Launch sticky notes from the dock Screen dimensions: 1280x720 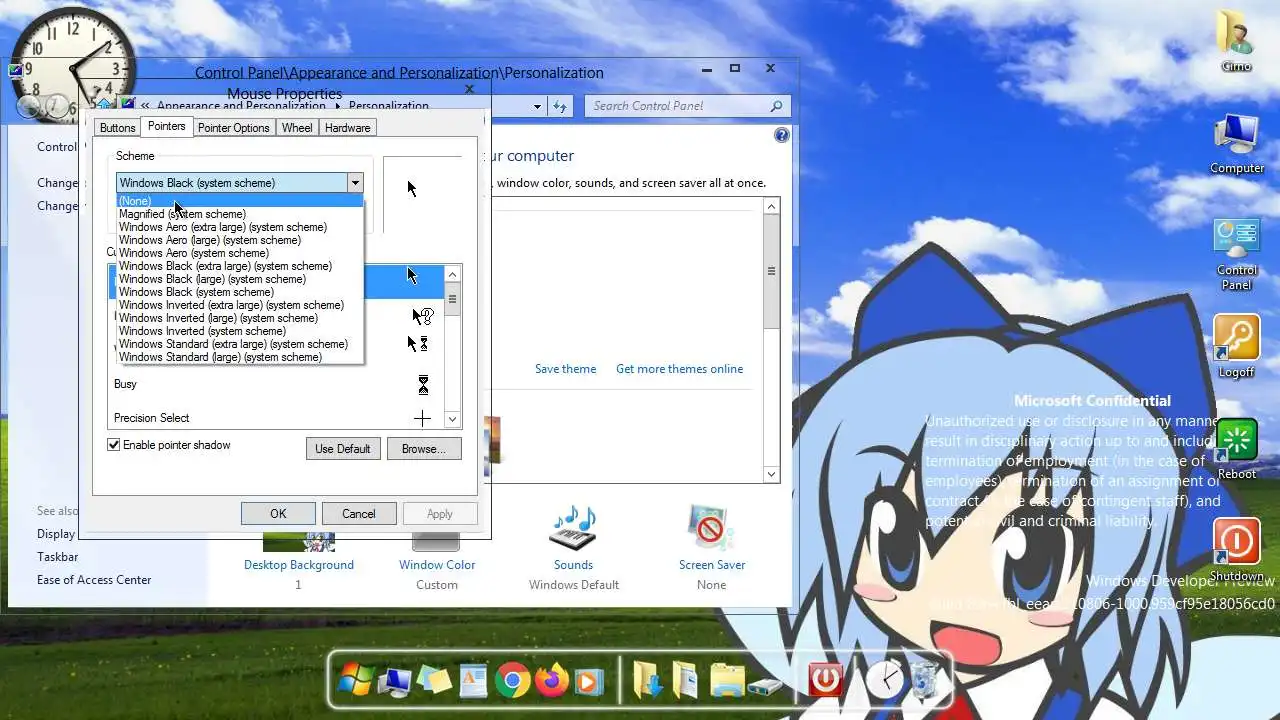435,681
